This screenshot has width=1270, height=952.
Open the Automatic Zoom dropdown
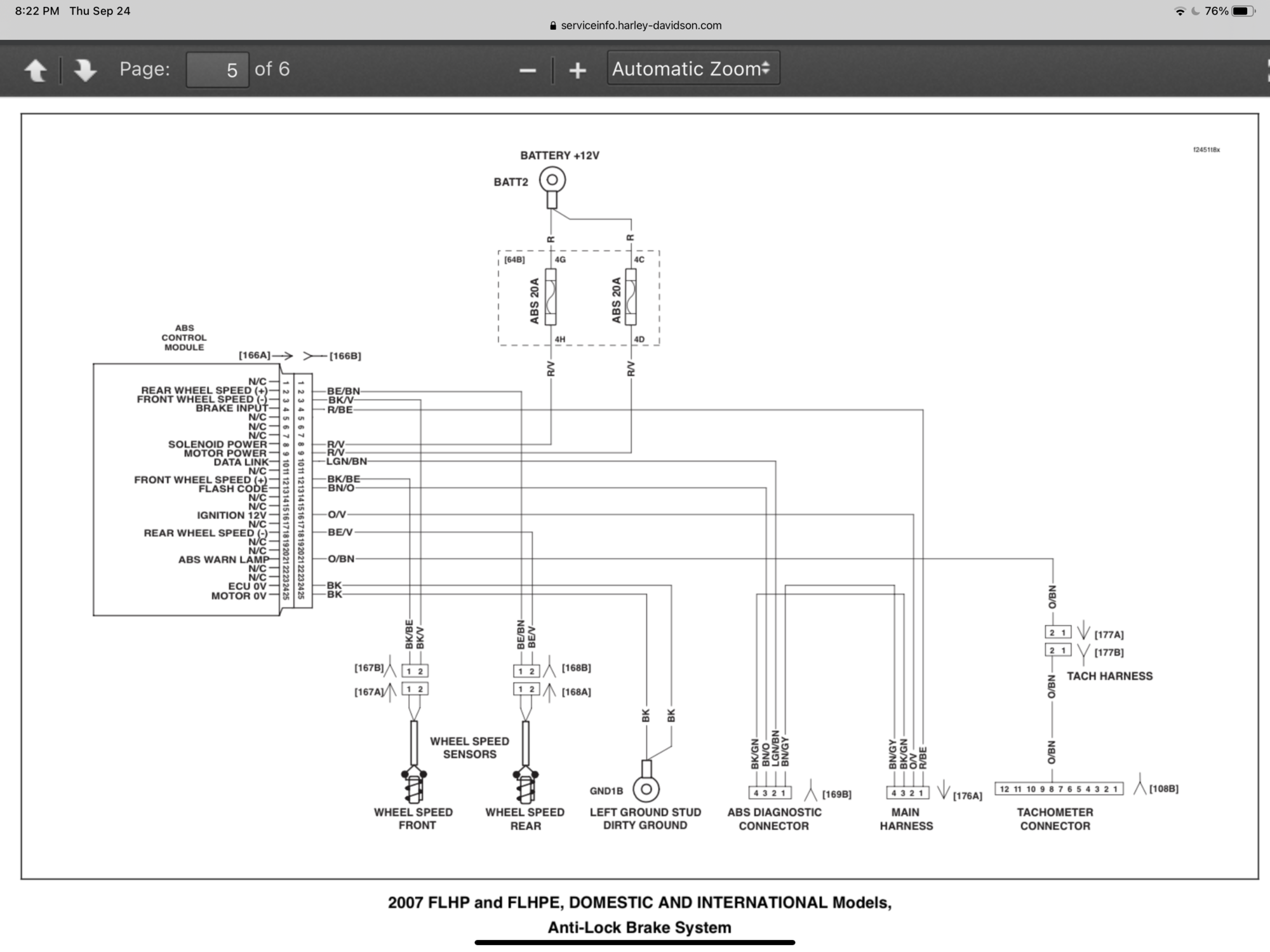point(693,69)
